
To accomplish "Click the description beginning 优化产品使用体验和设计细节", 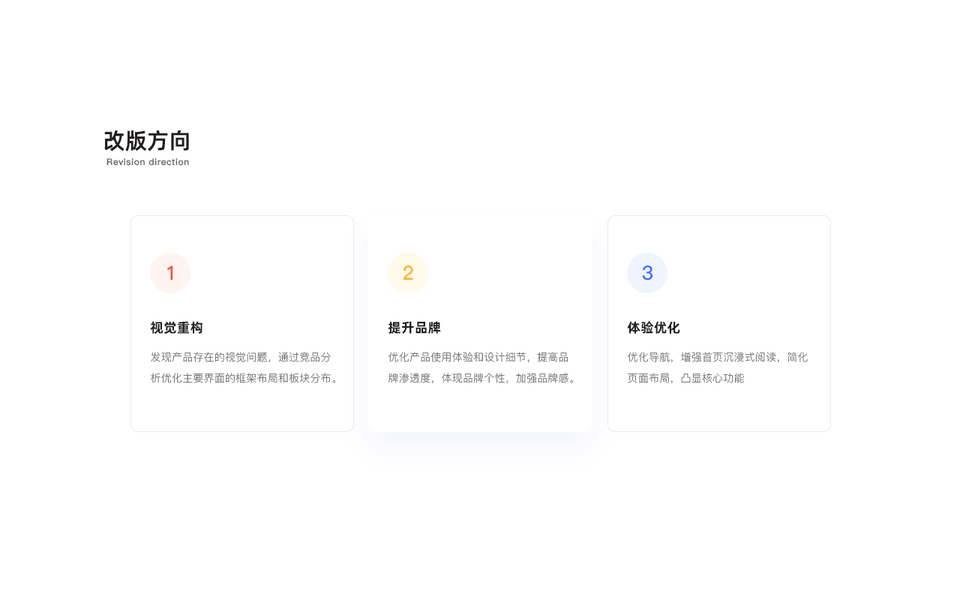I will click(483, 367).
